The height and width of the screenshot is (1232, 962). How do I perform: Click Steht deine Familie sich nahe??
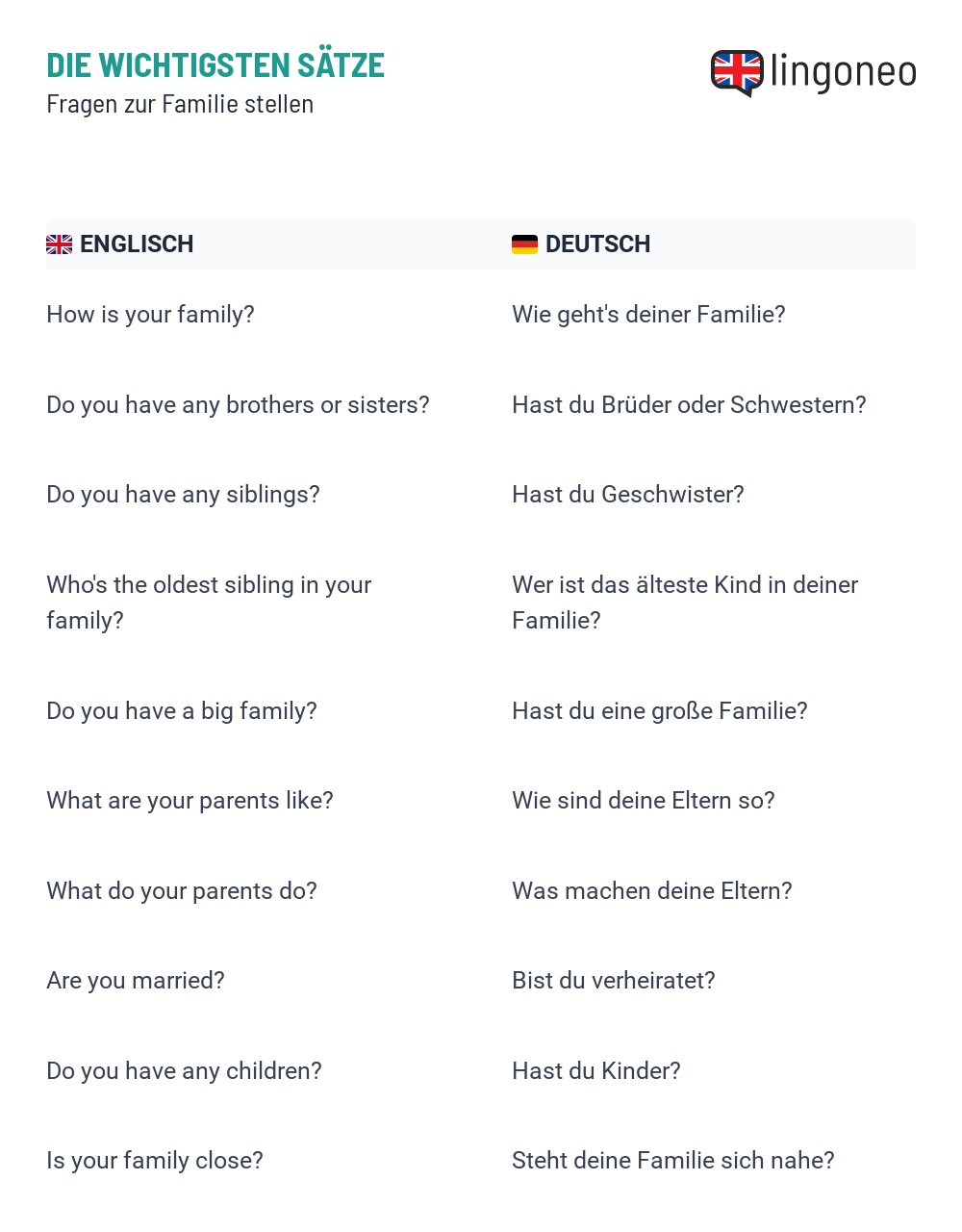(673, 1161)
